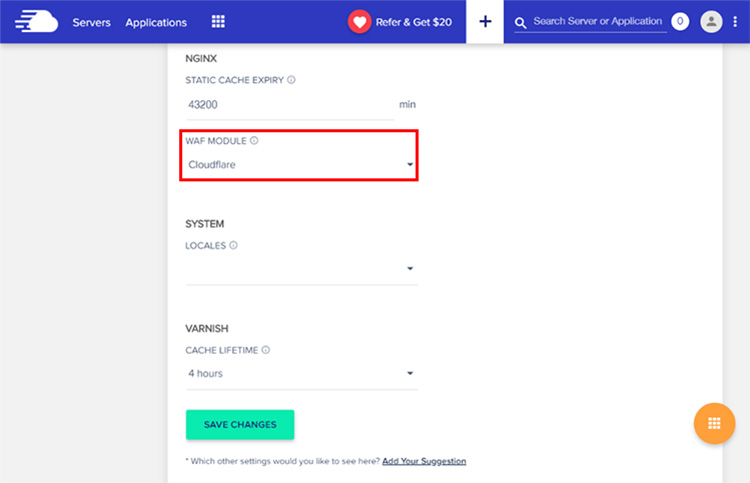Click the plus add button in navbar
Image resolution: width=750 pixels, height=483 pixels.
[x=485, y=22]
